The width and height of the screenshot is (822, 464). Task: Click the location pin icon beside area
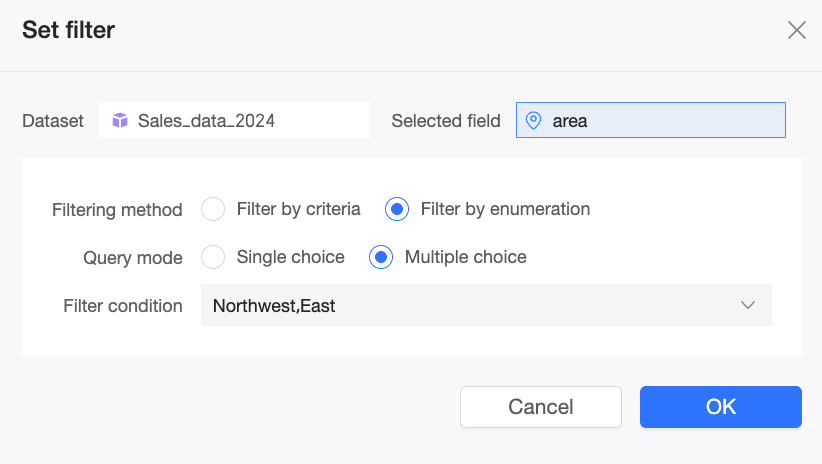click(x=534, y=121)
